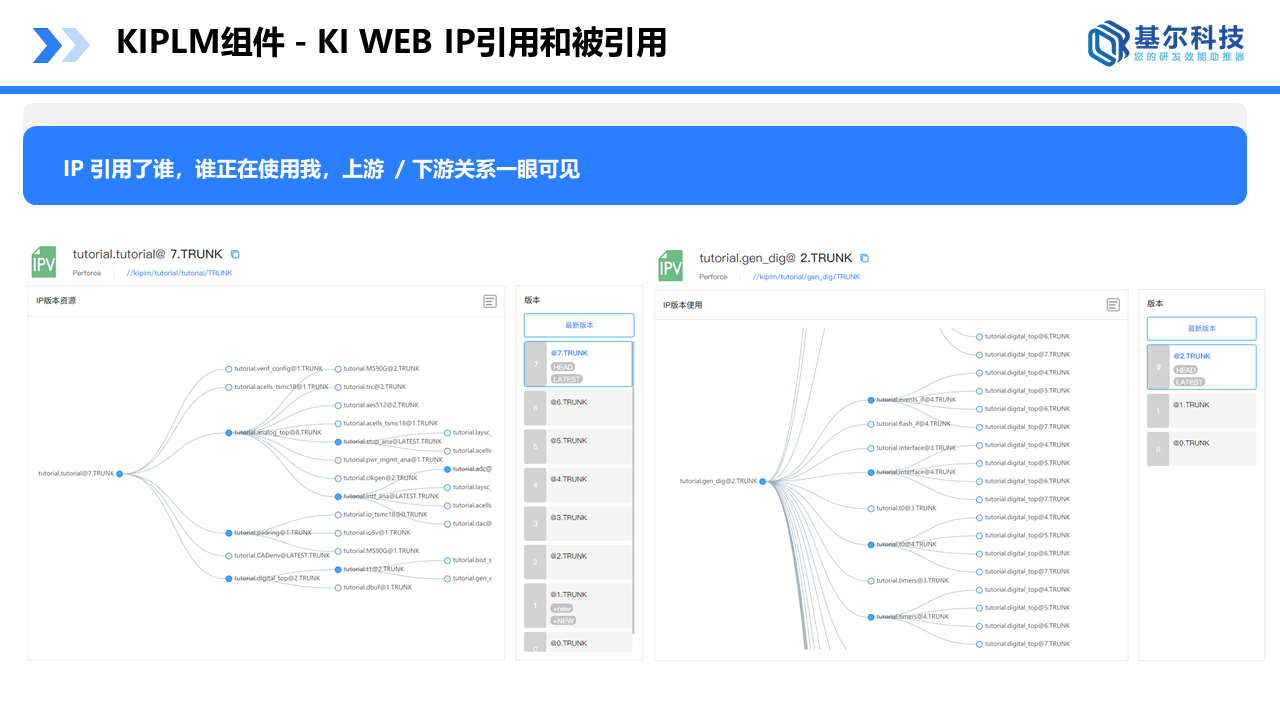The height and width of the screenshot is (720, 1280).
Task: Select version @0.TRUNK entry in left panel
Action: pos(578,645)
